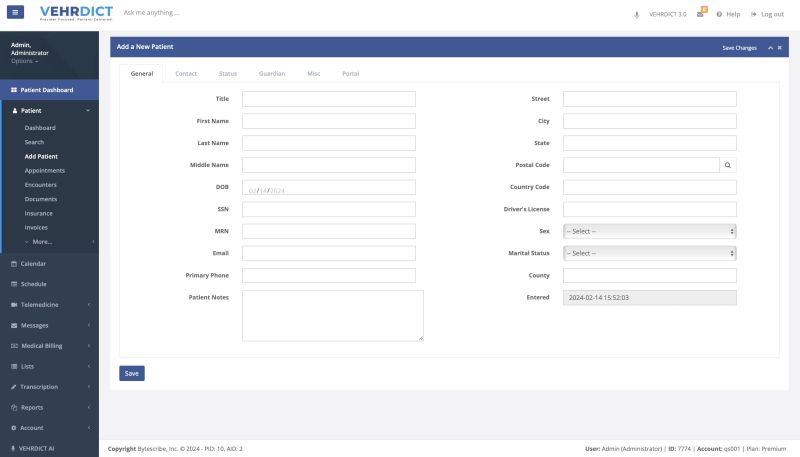Open VEHRDICT AI in sidebar

pyautogui.click(x=37, y=448)
